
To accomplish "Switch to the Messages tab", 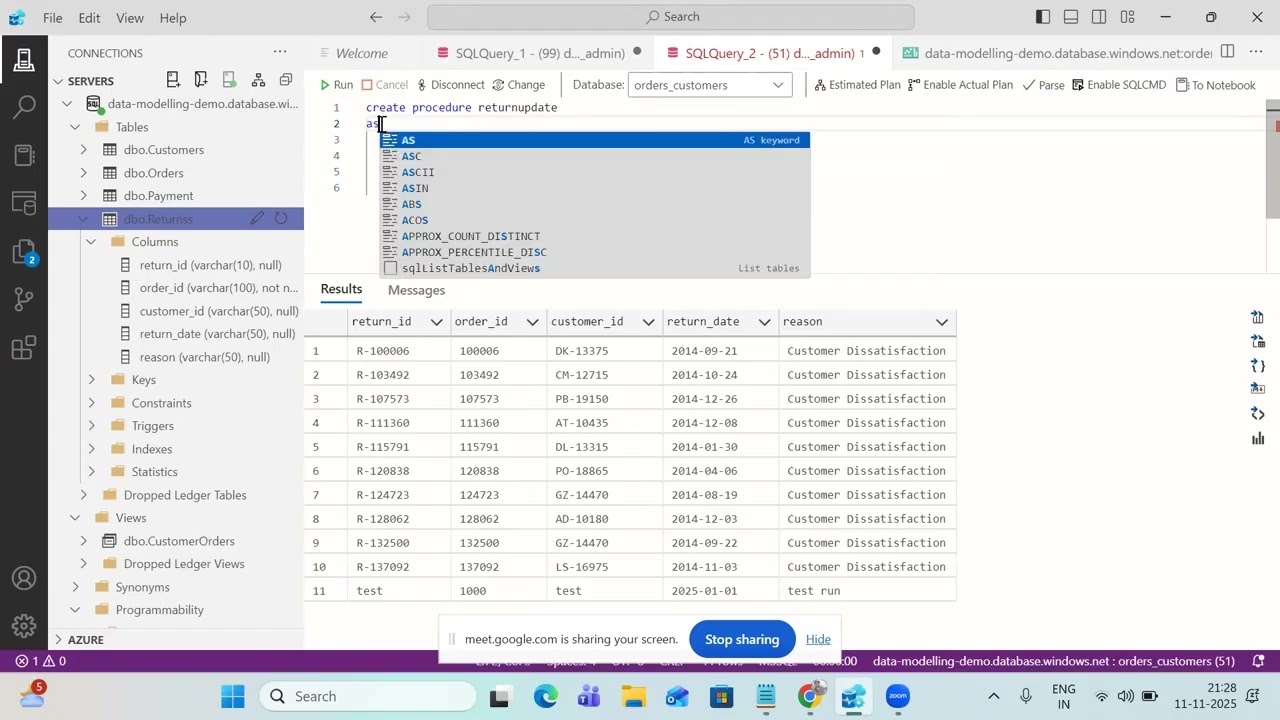I will 416,290.
